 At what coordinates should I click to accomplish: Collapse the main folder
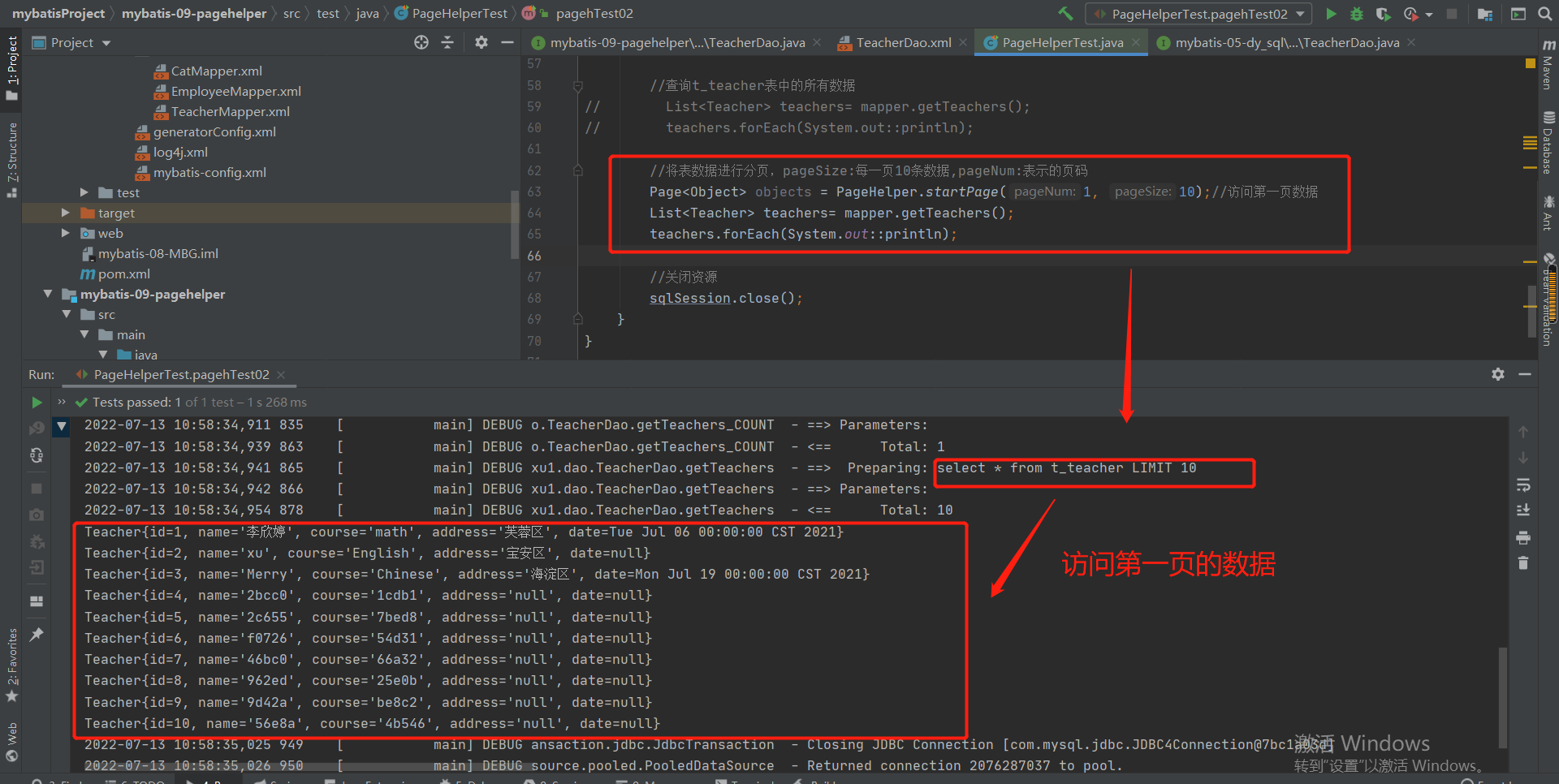point(84,334)
